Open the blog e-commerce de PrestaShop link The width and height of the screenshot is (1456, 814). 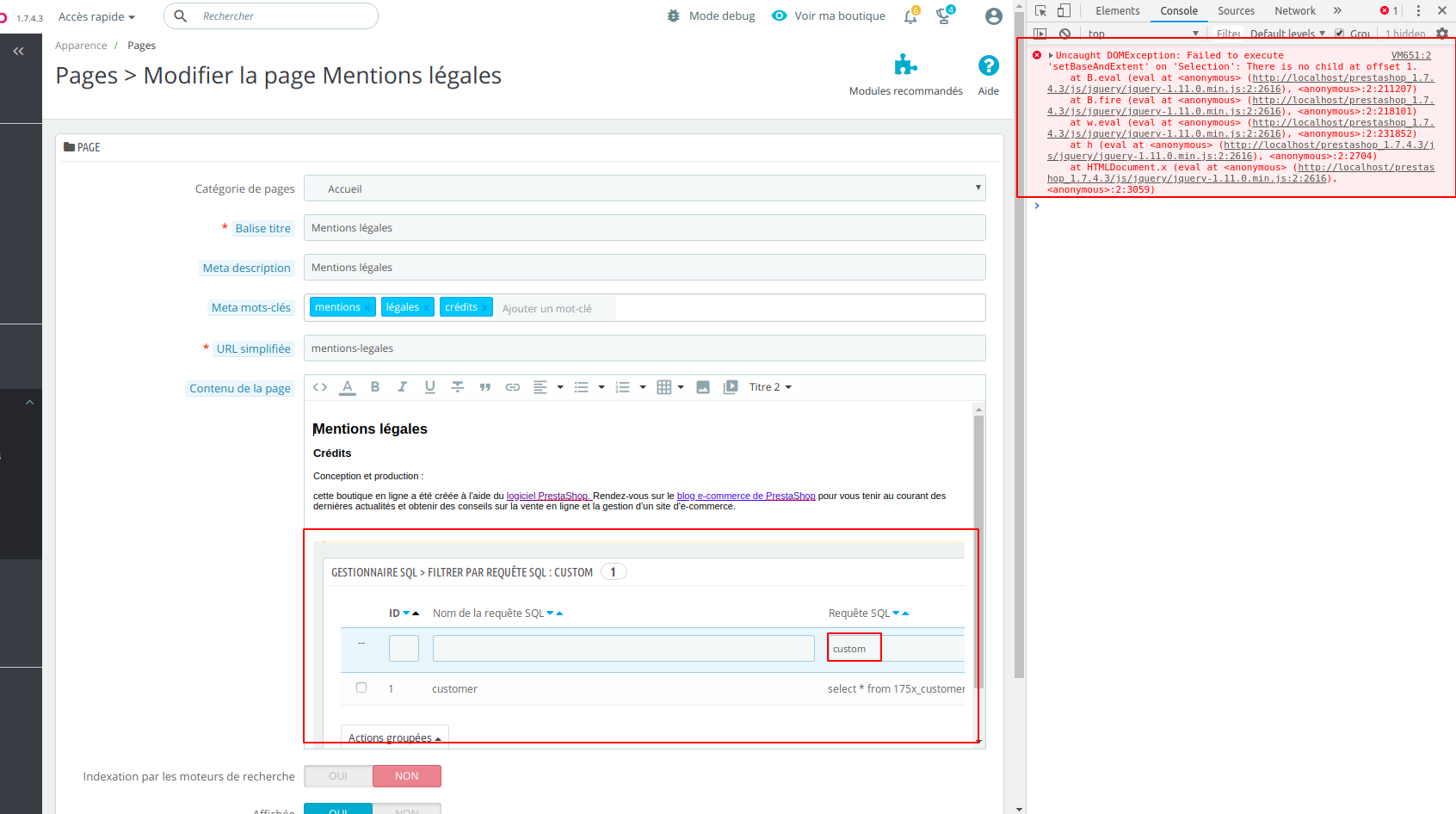pyautogui.click(x=746, y=496)
